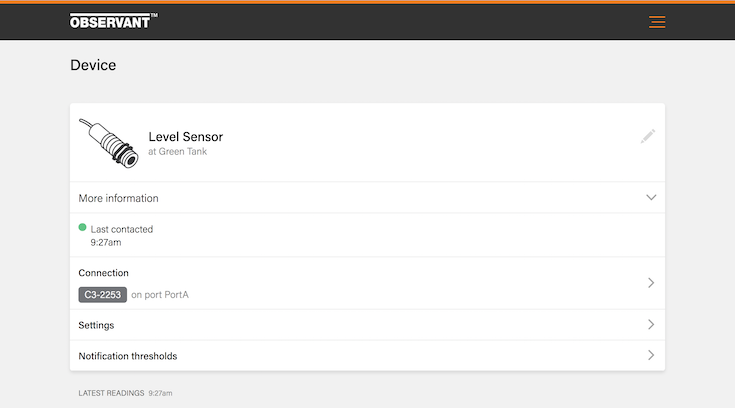Screen dimensions: 735x408
Task: Click the 'at Green Tank' location text
Action: [177, 152]
